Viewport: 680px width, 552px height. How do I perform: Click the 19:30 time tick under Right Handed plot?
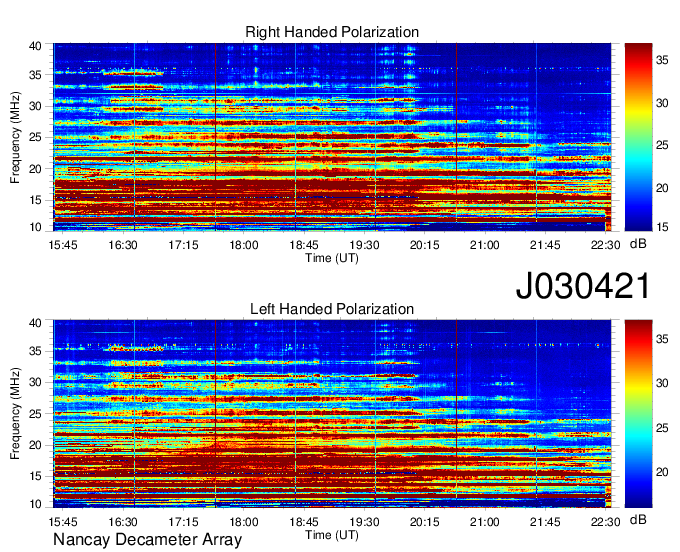click(x=364, y=245)
